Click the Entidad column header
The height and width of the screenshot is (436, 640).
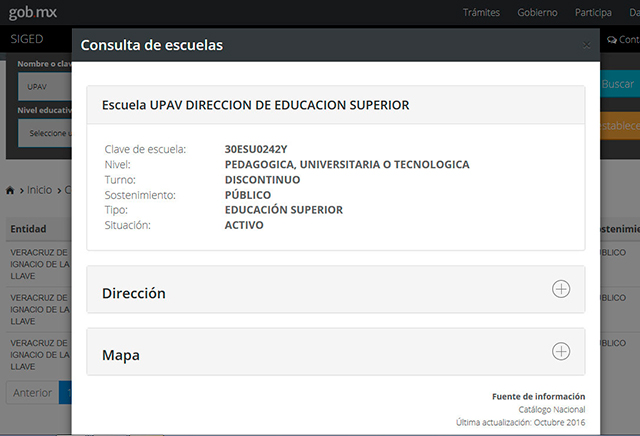28,229
